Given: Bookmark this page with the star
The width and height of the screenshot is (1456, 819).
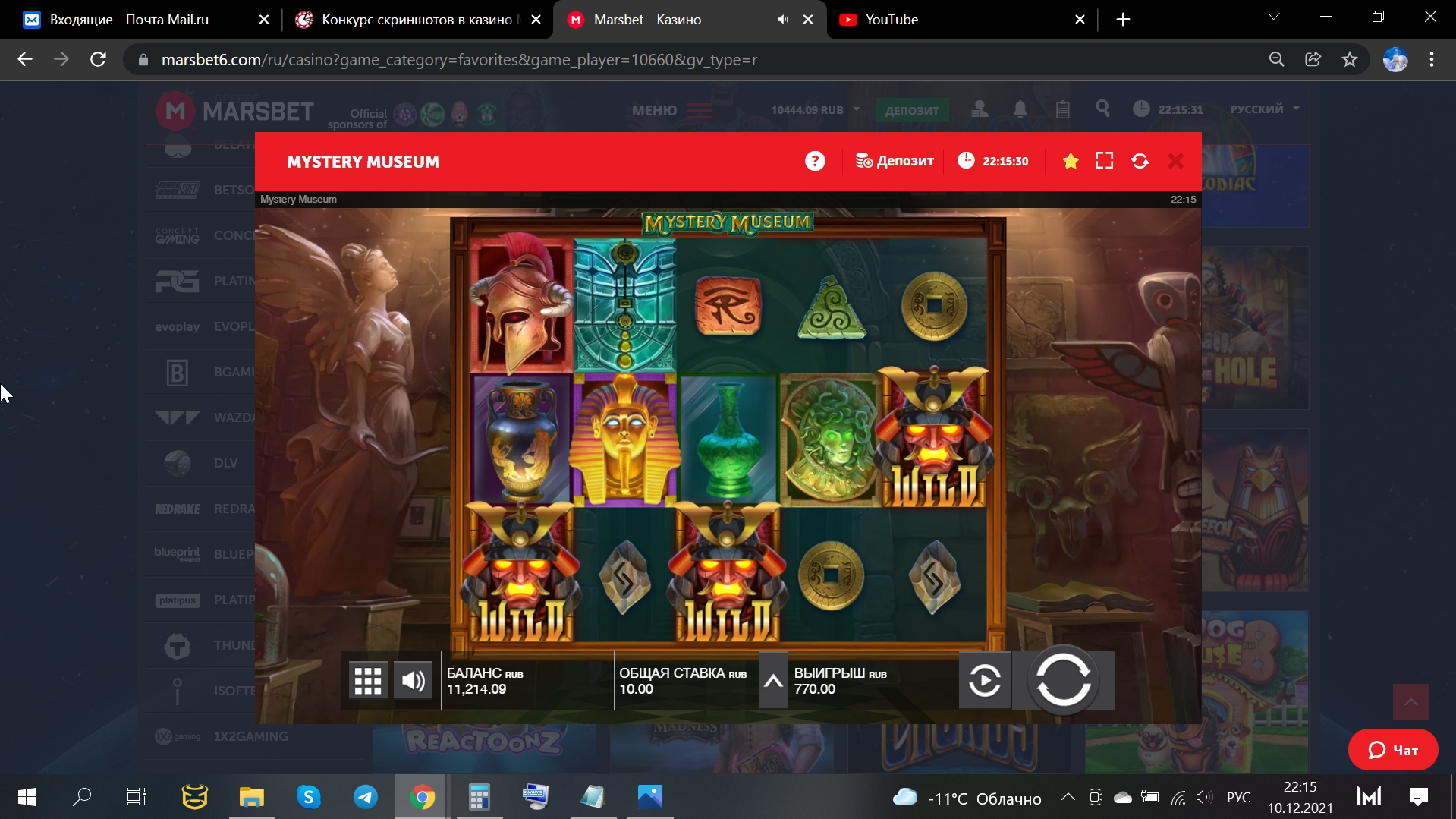Looking at the screenshot, I should click(x=1349, y=59).
